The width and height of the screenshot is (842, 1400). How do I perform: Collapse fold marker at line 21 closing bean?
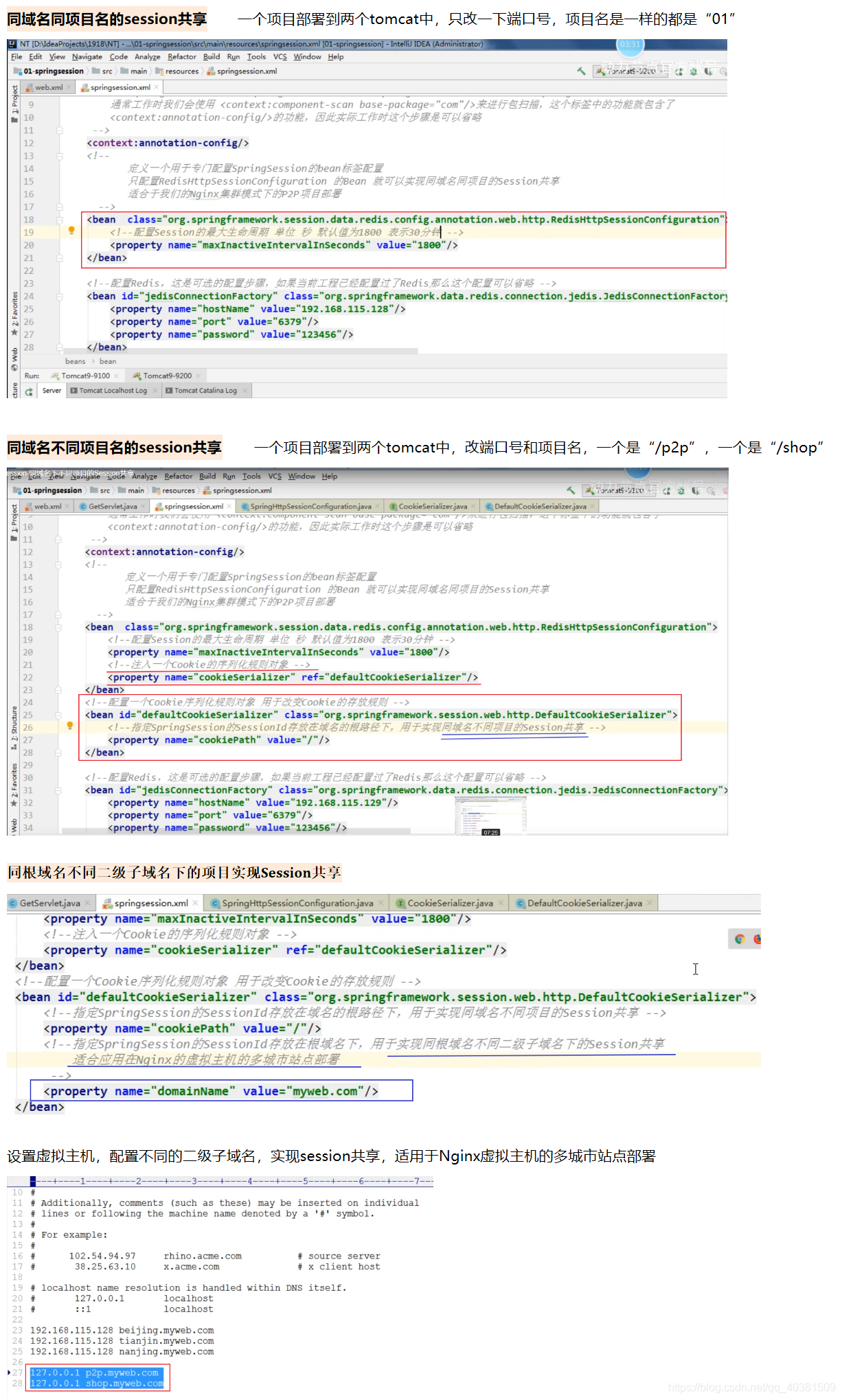pyautogui.click(x=60, y=258)
